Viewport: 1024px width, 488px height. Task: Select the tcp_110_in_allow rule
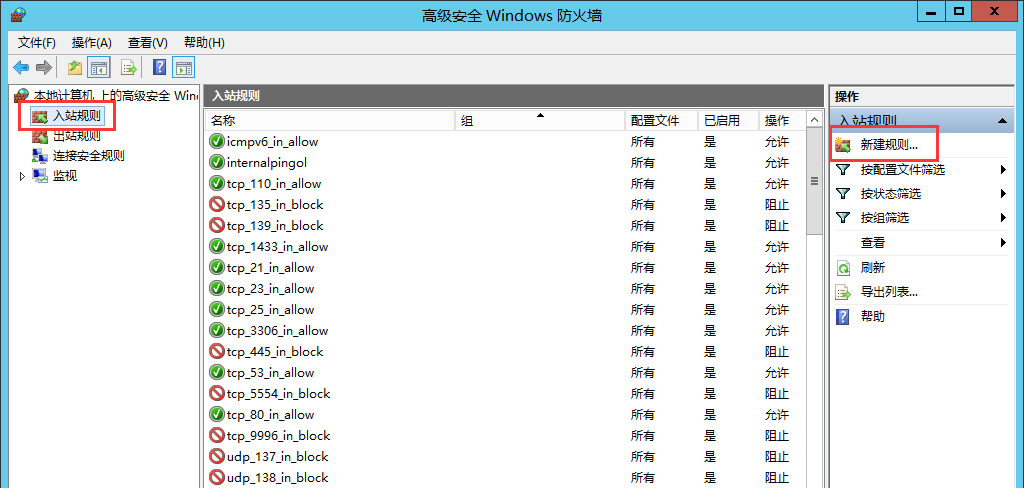point(506,184)
